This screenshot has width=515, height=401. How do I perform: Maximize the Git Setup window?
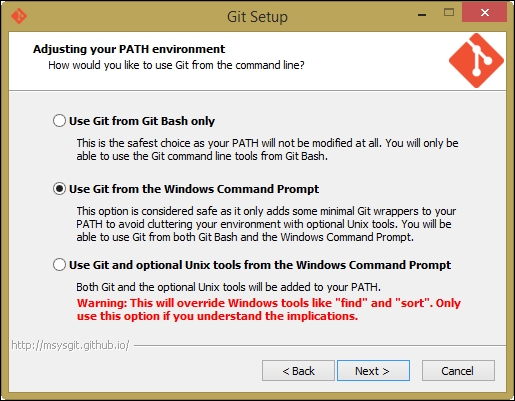pyautogui.click(x=449, y=13)
